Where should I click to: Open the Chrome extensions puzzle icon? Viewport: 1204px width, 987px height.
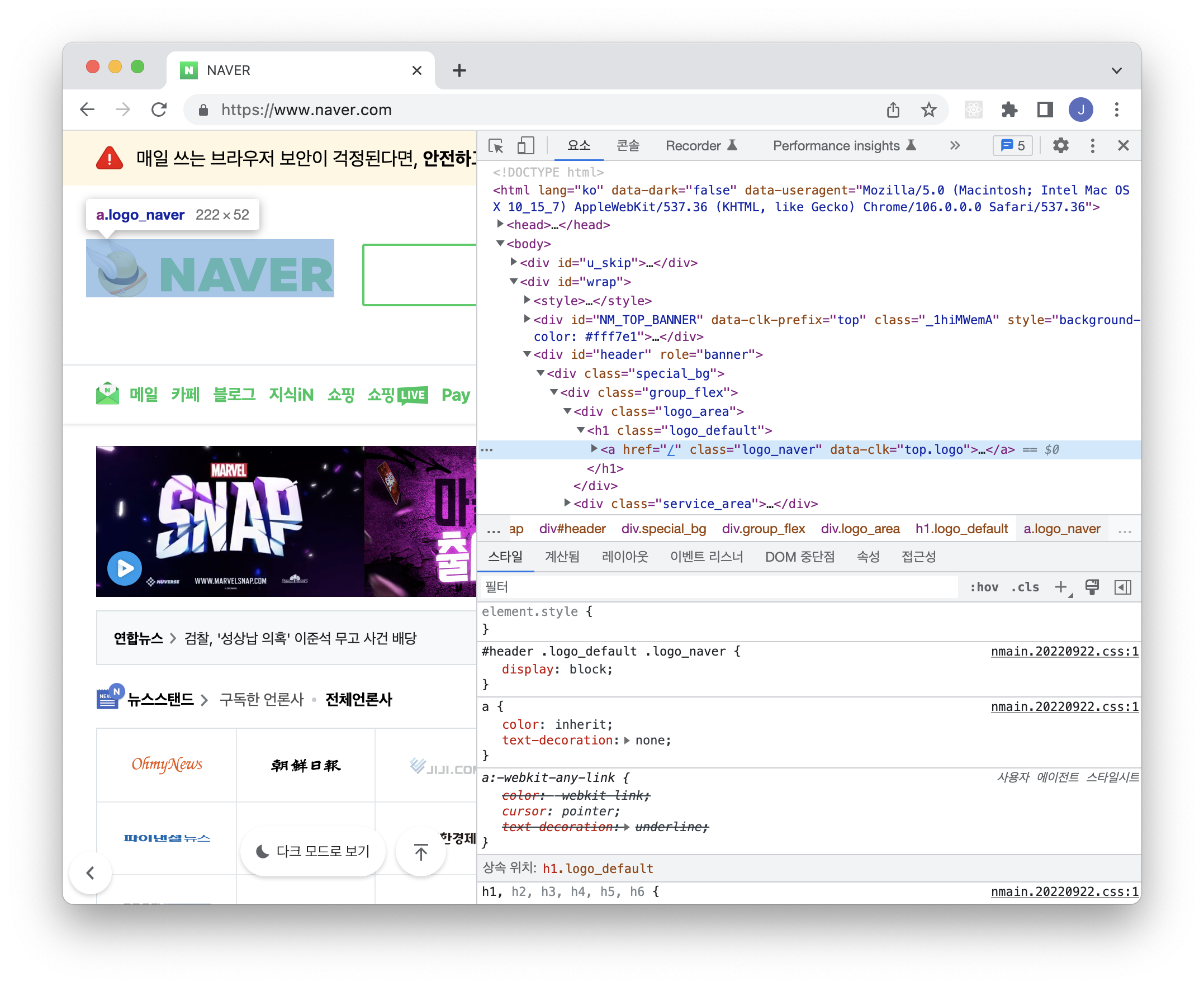point(1009,110)
